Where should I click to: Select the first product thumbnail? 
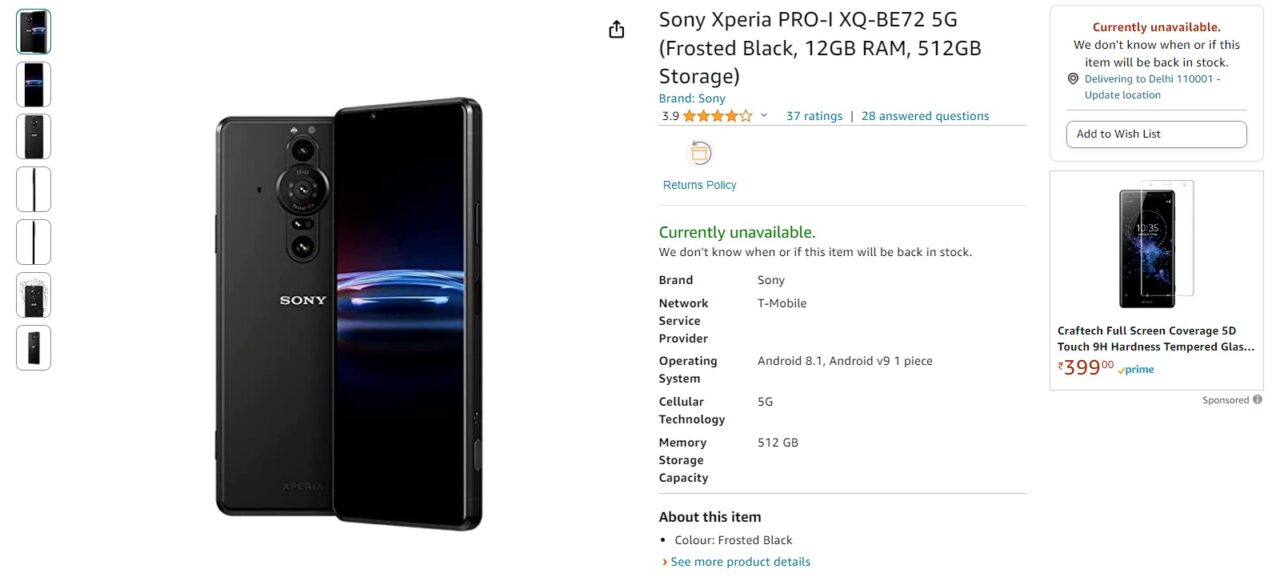33,32
